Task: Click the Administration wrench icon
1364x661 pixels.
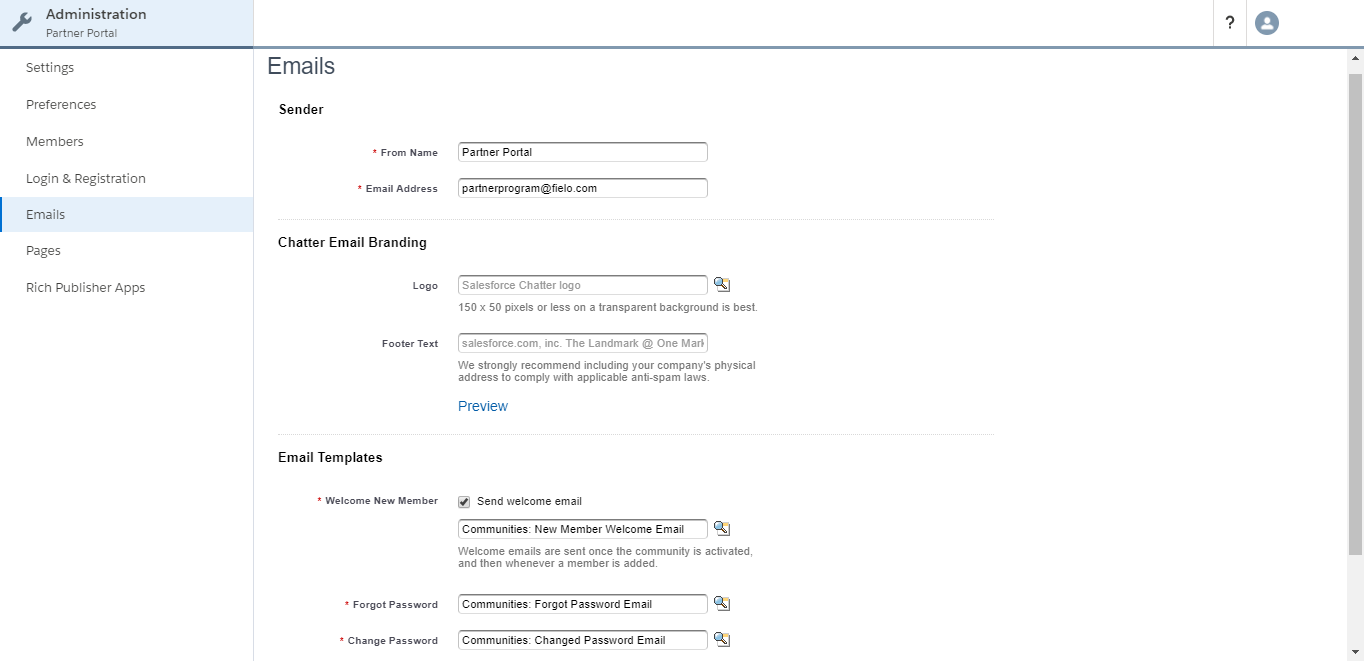Action: pos(22,23)
